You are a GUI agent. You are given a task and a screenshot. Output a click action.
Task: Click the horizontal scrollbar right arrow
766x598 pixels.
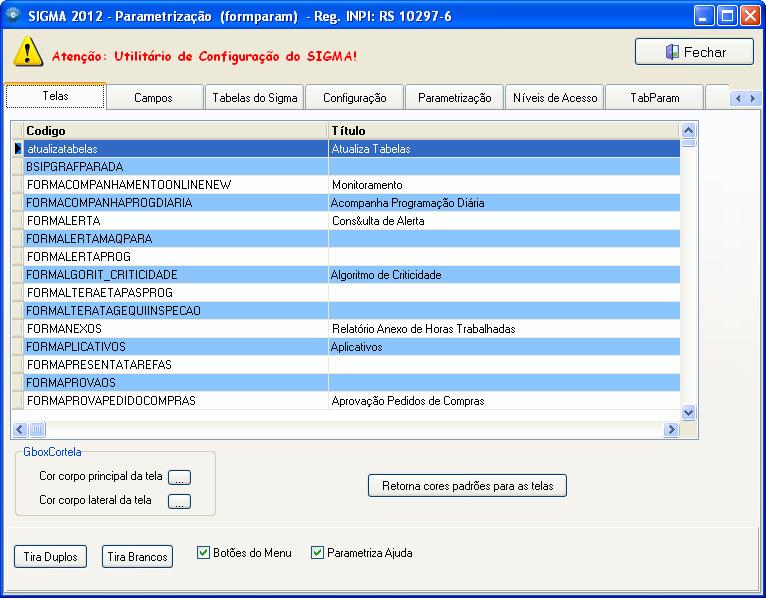[671, 429]
